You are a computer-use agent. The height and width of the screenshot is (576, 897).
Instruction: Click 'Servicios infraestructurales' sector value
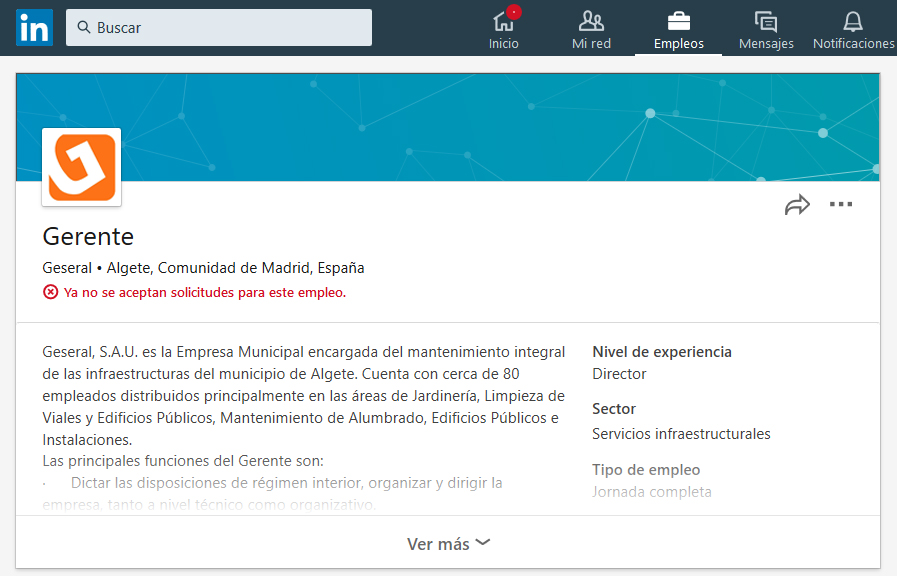(681, 434)
